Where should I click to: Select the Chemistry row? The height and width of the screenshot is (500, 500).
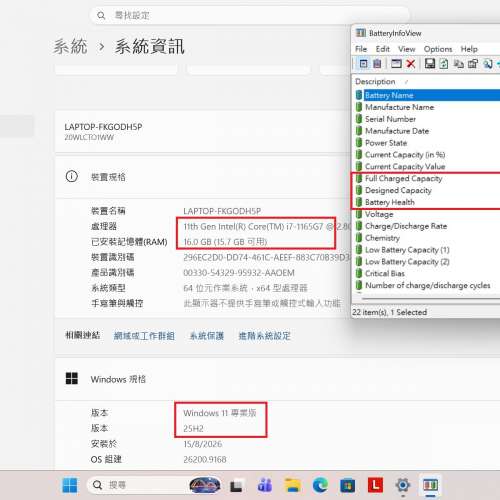pyautogui.click(x=427, y=238)
